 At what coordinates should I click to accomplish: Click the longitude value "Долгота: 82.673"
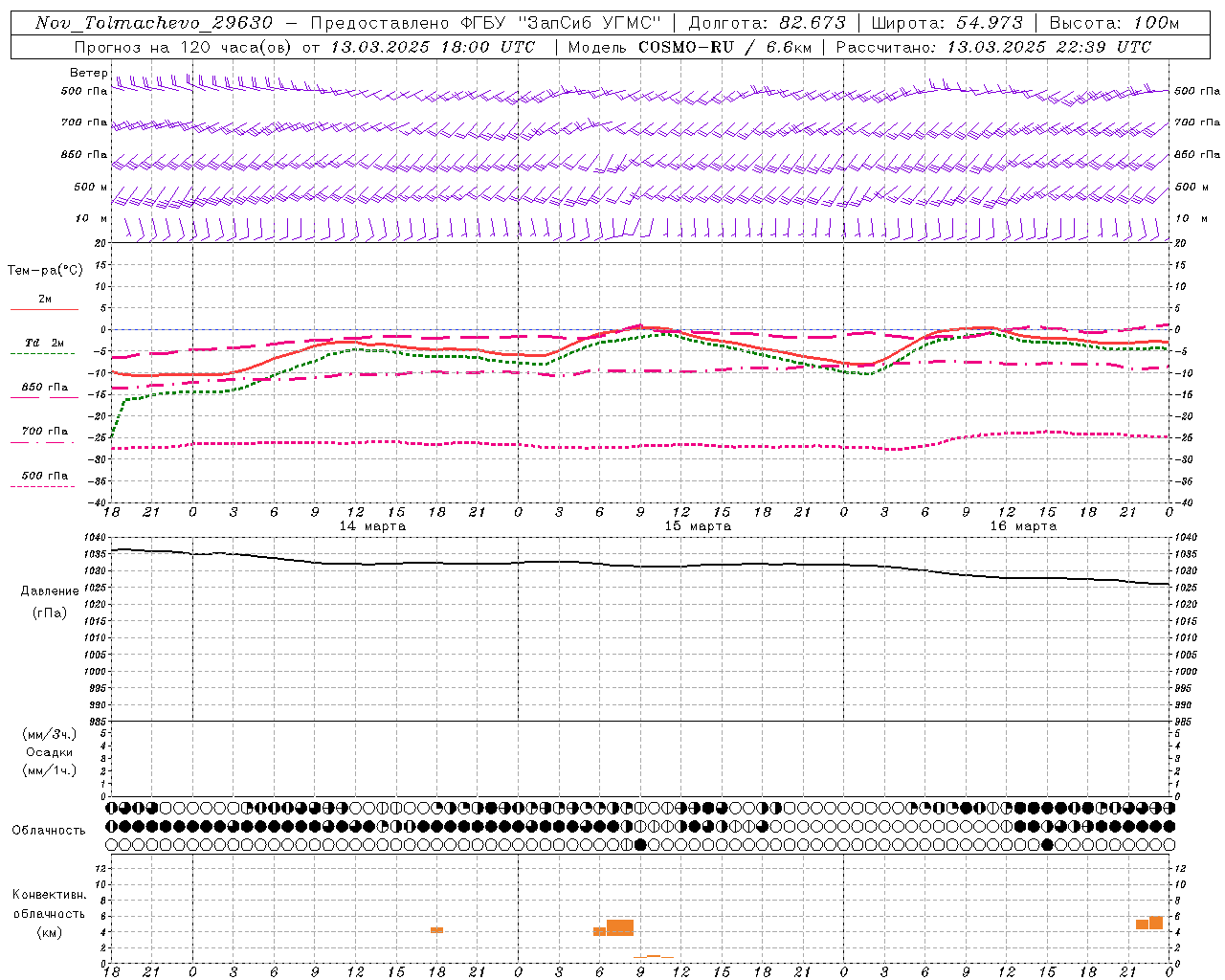point(768,23)
